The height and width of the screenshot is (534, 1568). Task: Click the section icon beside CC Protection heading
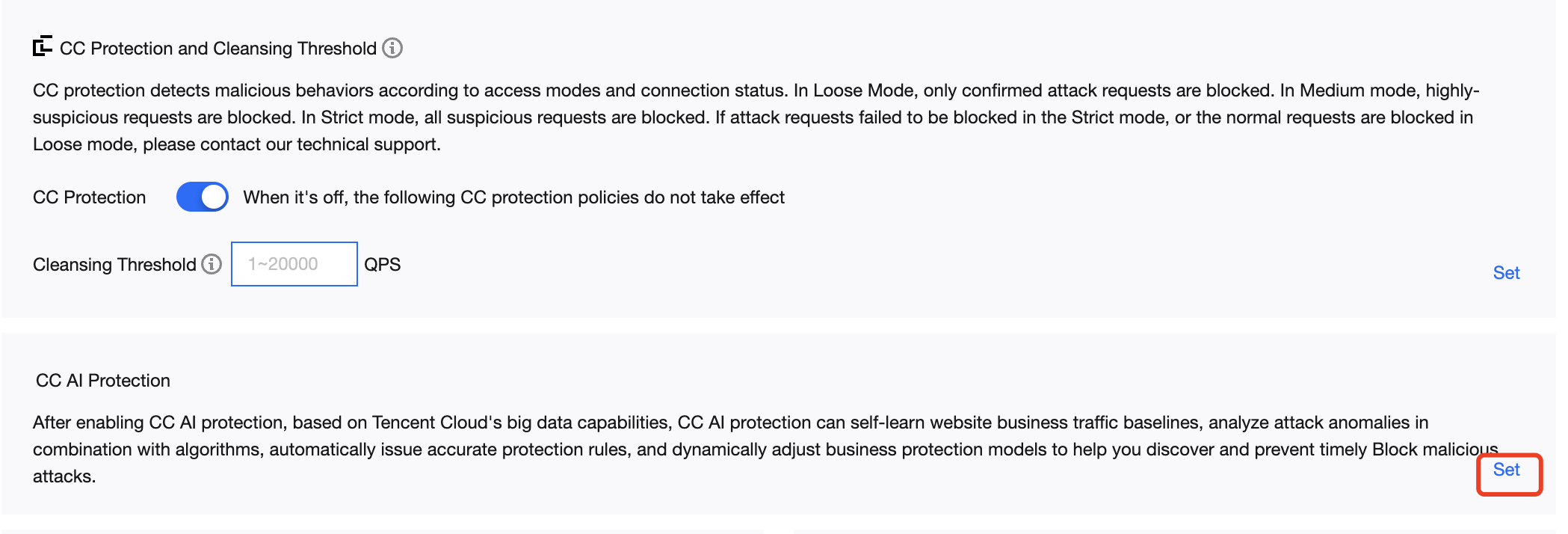pyautogui.click(x=43, y=46)
